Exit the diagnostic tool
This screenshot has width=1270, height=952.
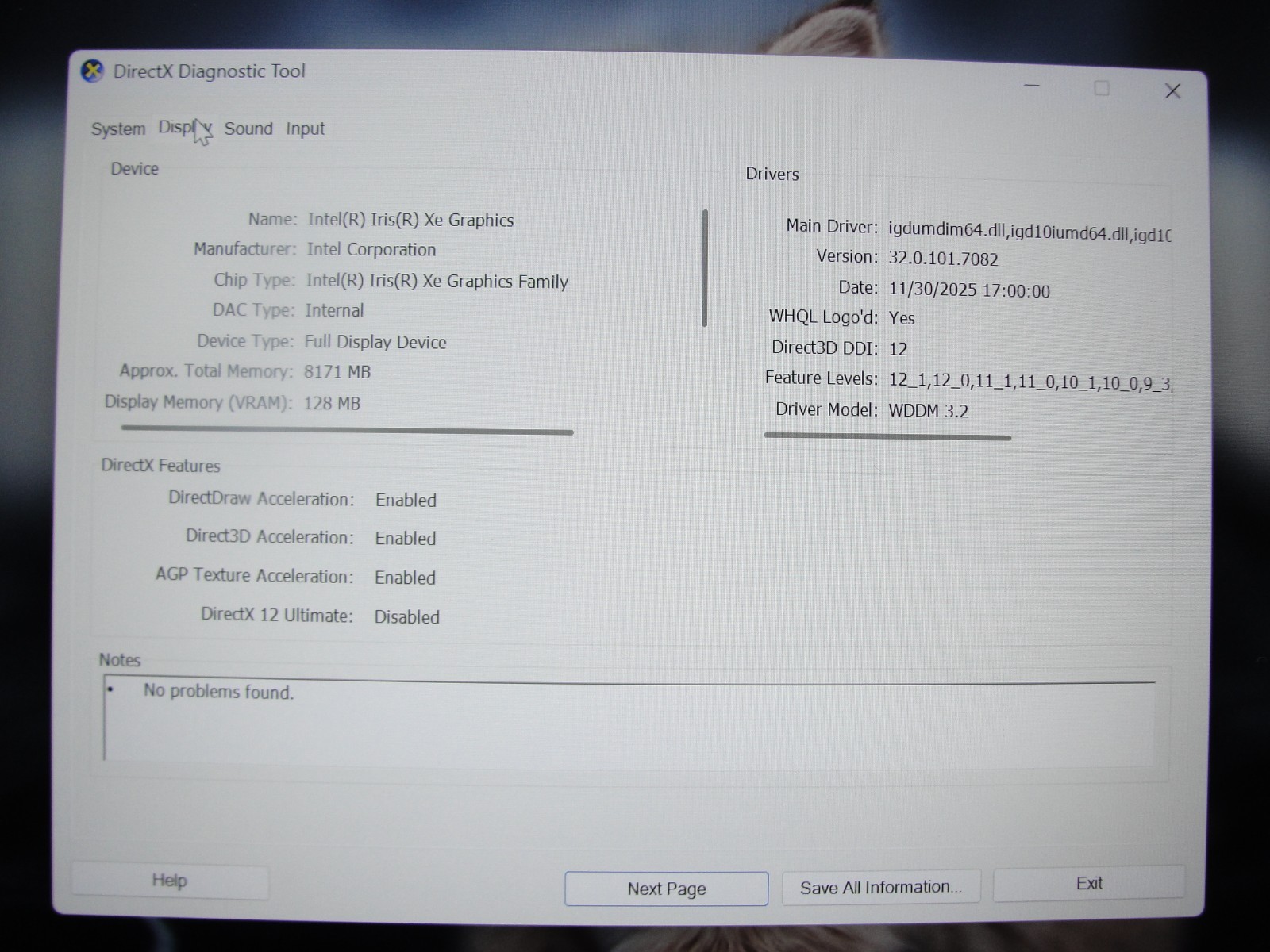click(1089, 883)
